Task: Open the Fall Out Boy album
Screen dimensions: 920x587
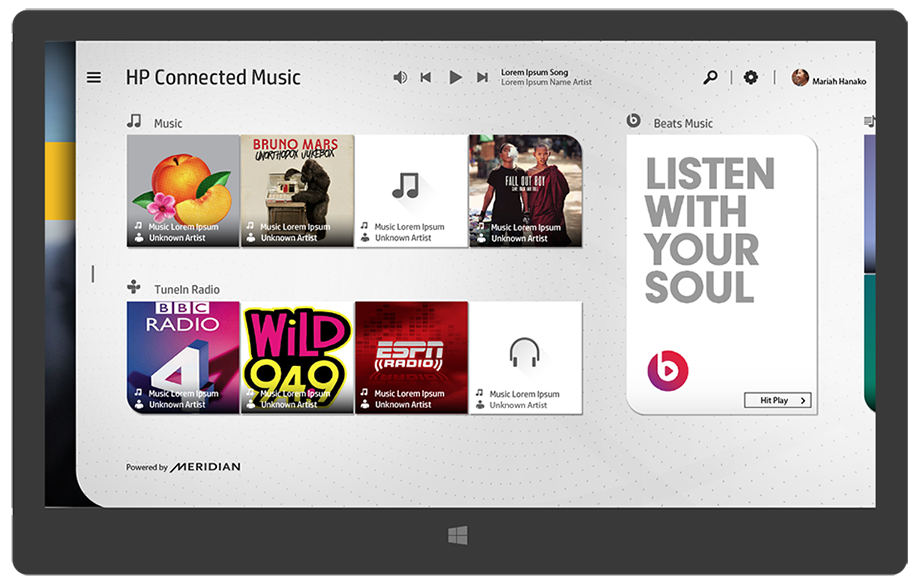Action: coord(526,191)
